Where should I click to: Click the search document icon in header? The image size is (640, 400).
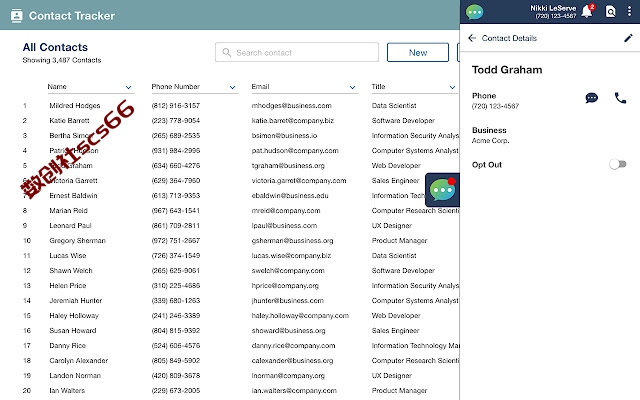tap(610, 11)
